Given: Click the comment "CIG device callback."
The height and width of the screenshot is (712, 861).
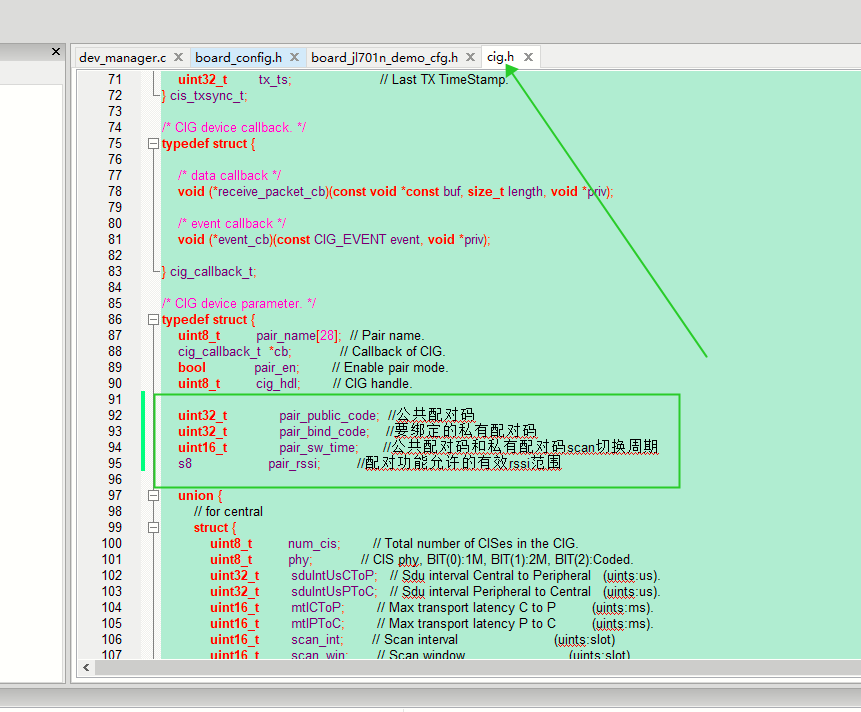Looking at the screenshot, I should (x=233, y=128).
